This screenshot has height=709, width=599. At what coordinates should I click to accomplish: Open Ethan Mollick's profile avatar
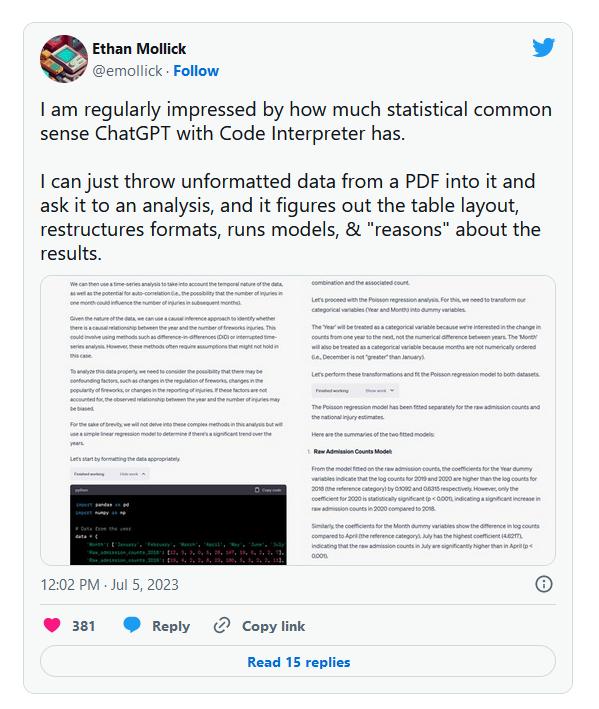[64, 59]
